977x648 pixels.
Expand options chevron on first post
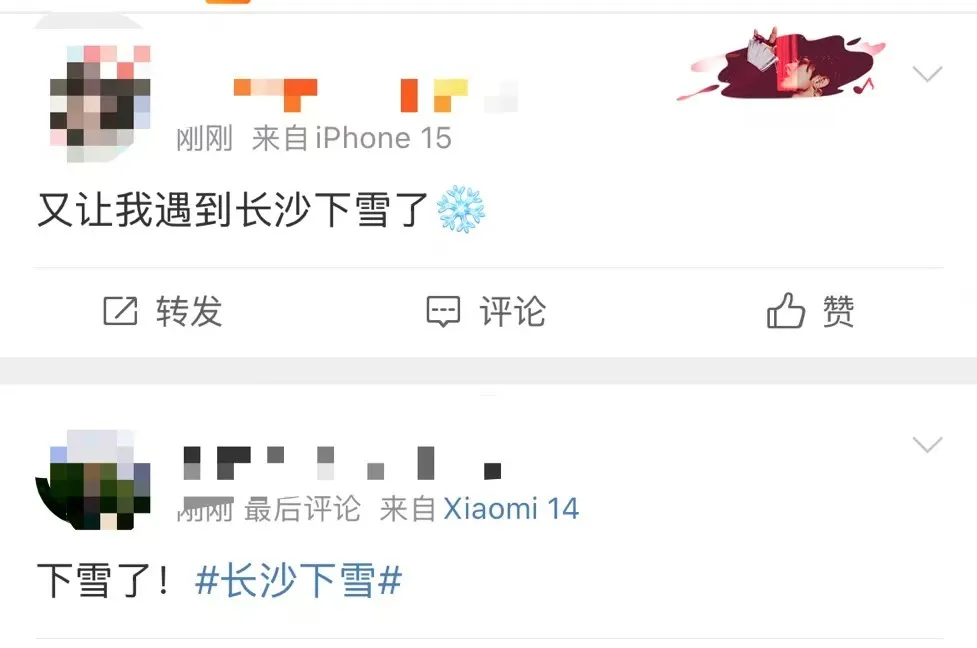point(927,74)
